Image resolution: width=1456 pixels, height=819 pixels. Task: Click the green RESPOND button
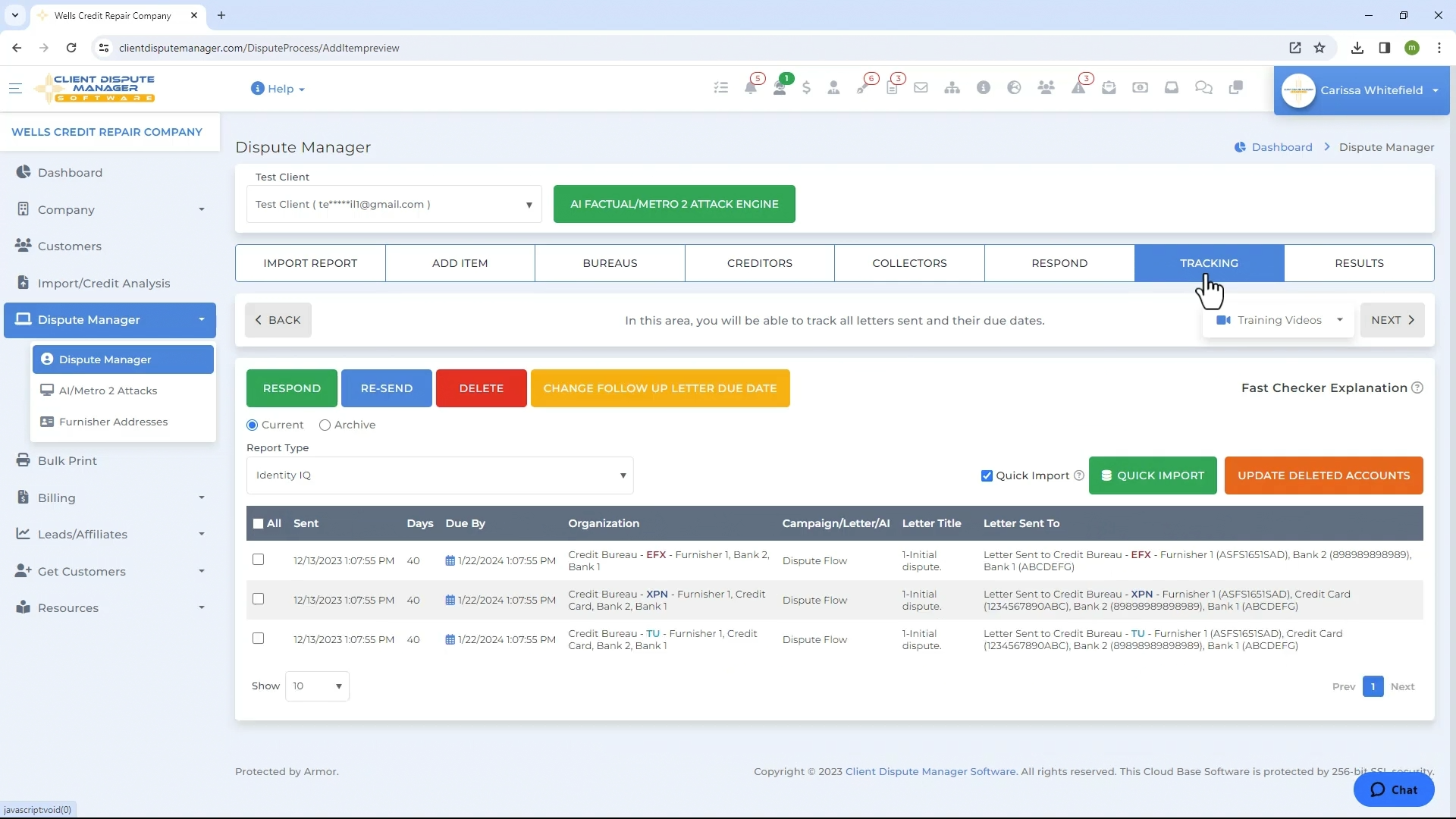292,388
